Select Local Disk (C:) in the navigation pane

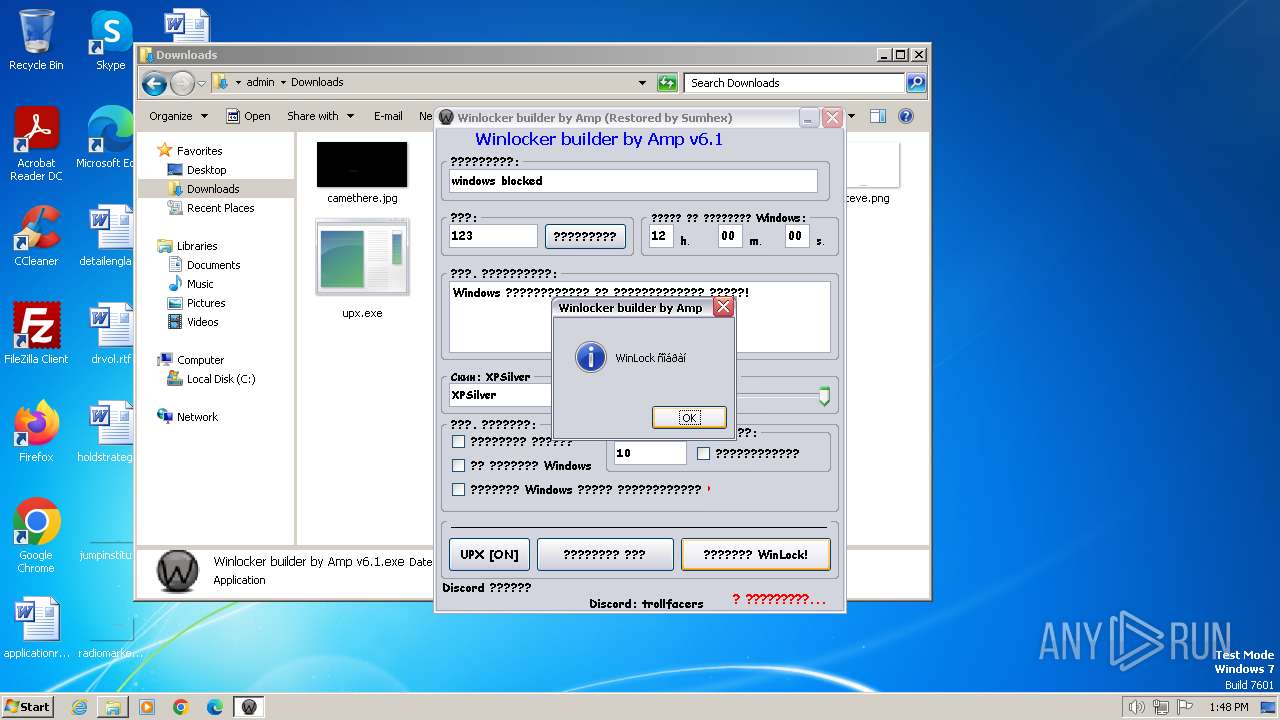pos(220,379)
